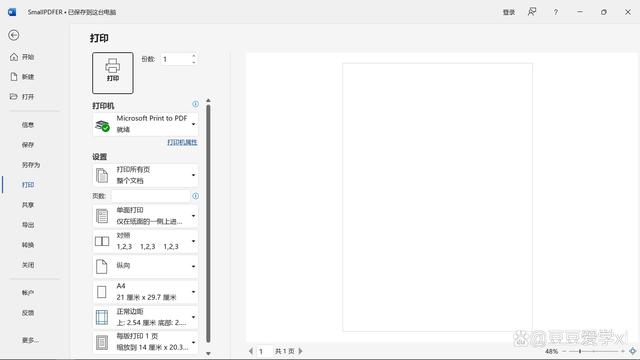
Task: Click the info icon next to 页数 field
Action: click(196, 196)
